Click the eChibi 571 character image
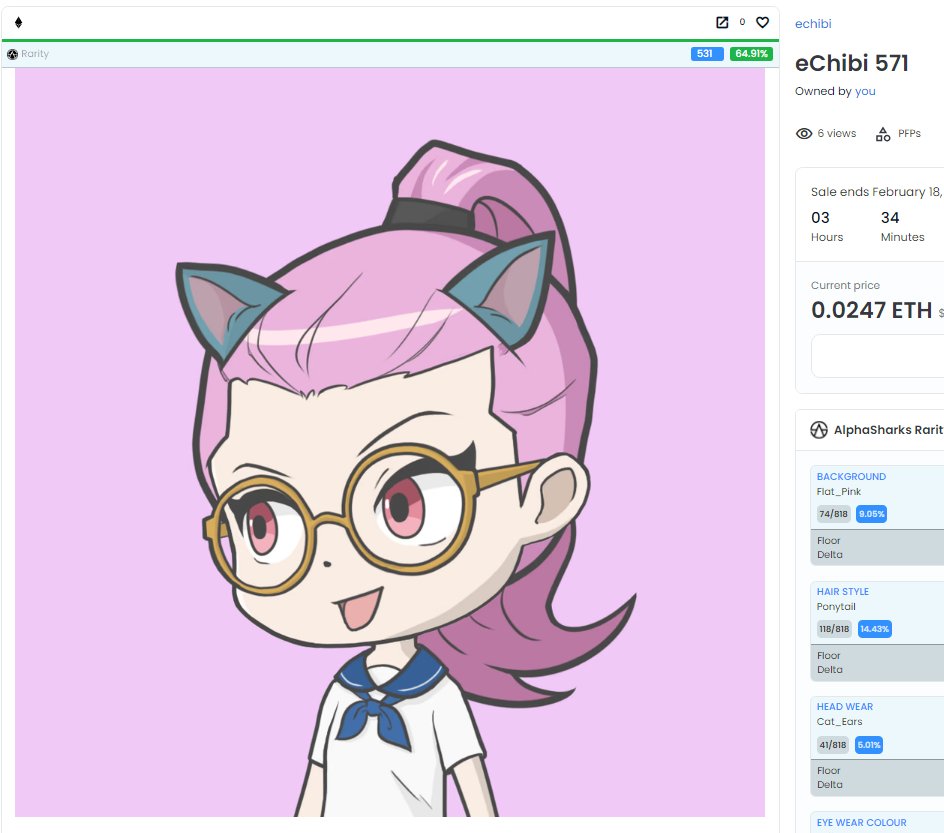This screenshot has height=833, width=944. click(390, 442)
